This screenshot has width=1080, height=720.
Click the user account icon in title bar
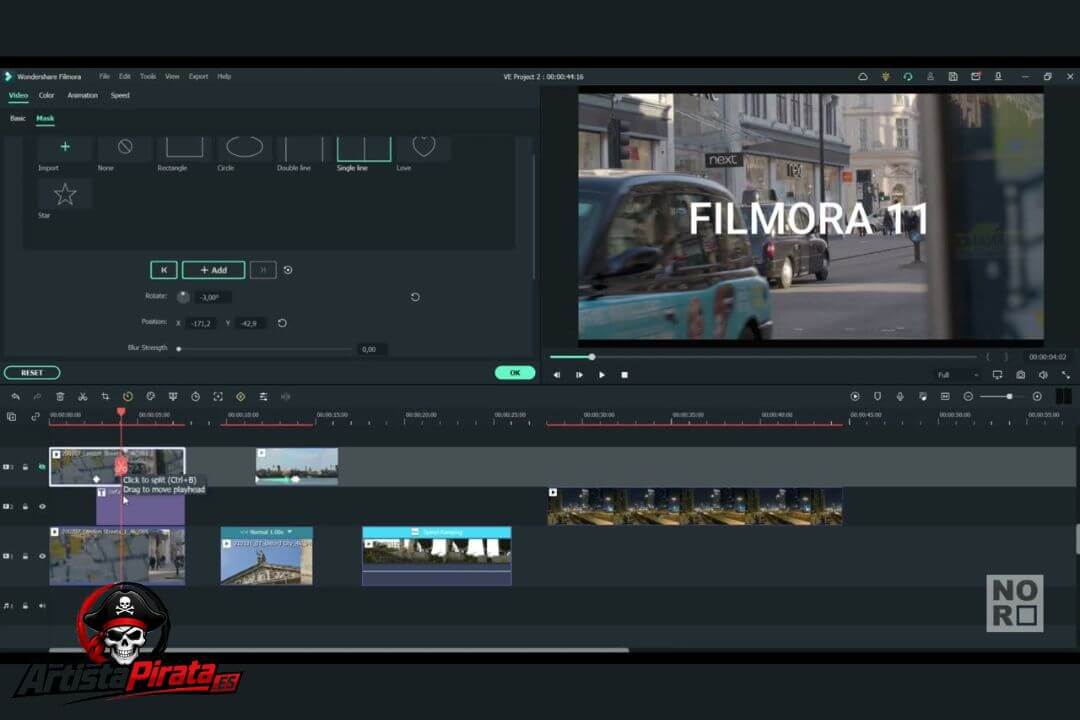[930, 76]
